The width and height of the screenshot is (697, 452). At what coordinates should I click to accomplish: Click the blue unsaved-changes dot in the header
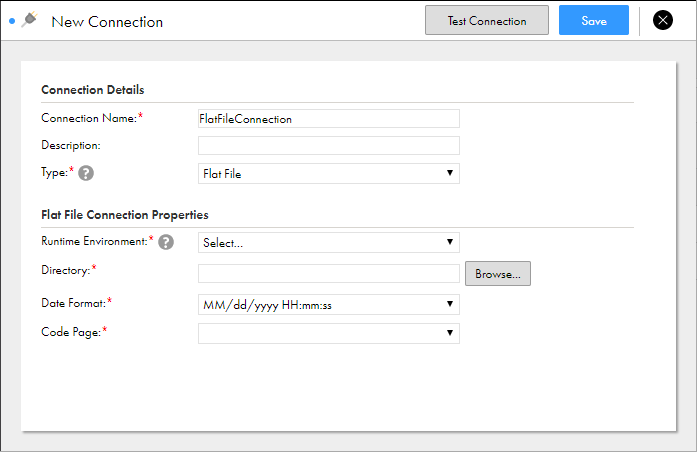coord(12,21)
